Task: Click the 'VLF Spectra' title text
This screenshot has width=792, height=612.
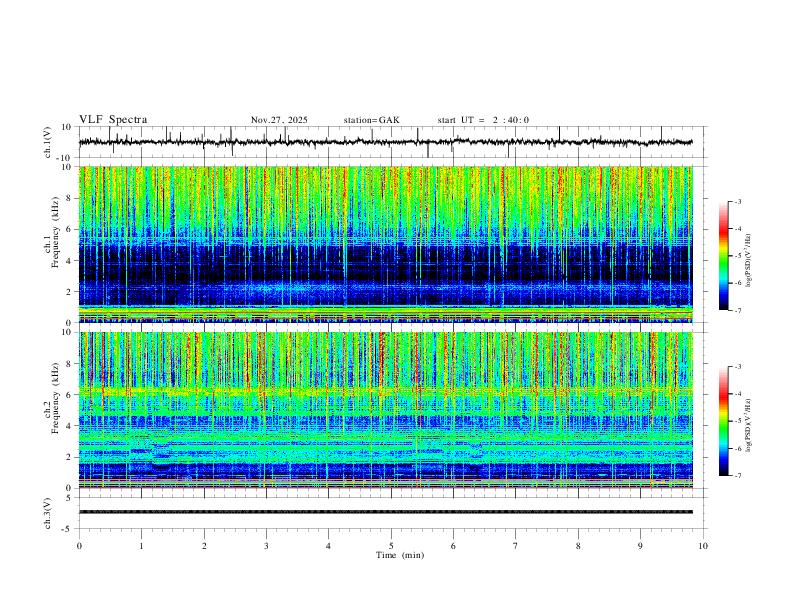Action: tap(113, 120)
